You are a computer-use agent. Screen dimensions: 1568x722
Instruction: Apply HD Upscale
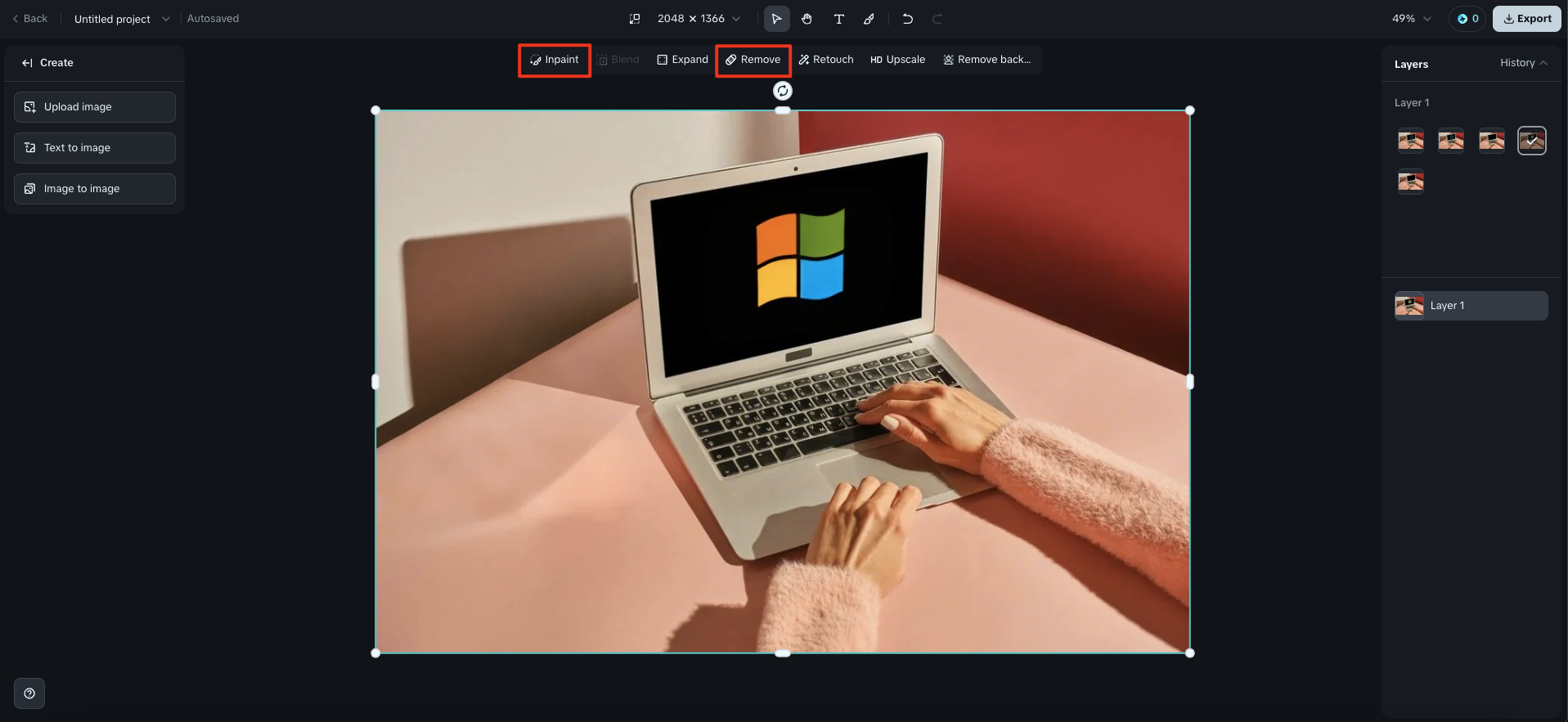[x=898, y=60]
